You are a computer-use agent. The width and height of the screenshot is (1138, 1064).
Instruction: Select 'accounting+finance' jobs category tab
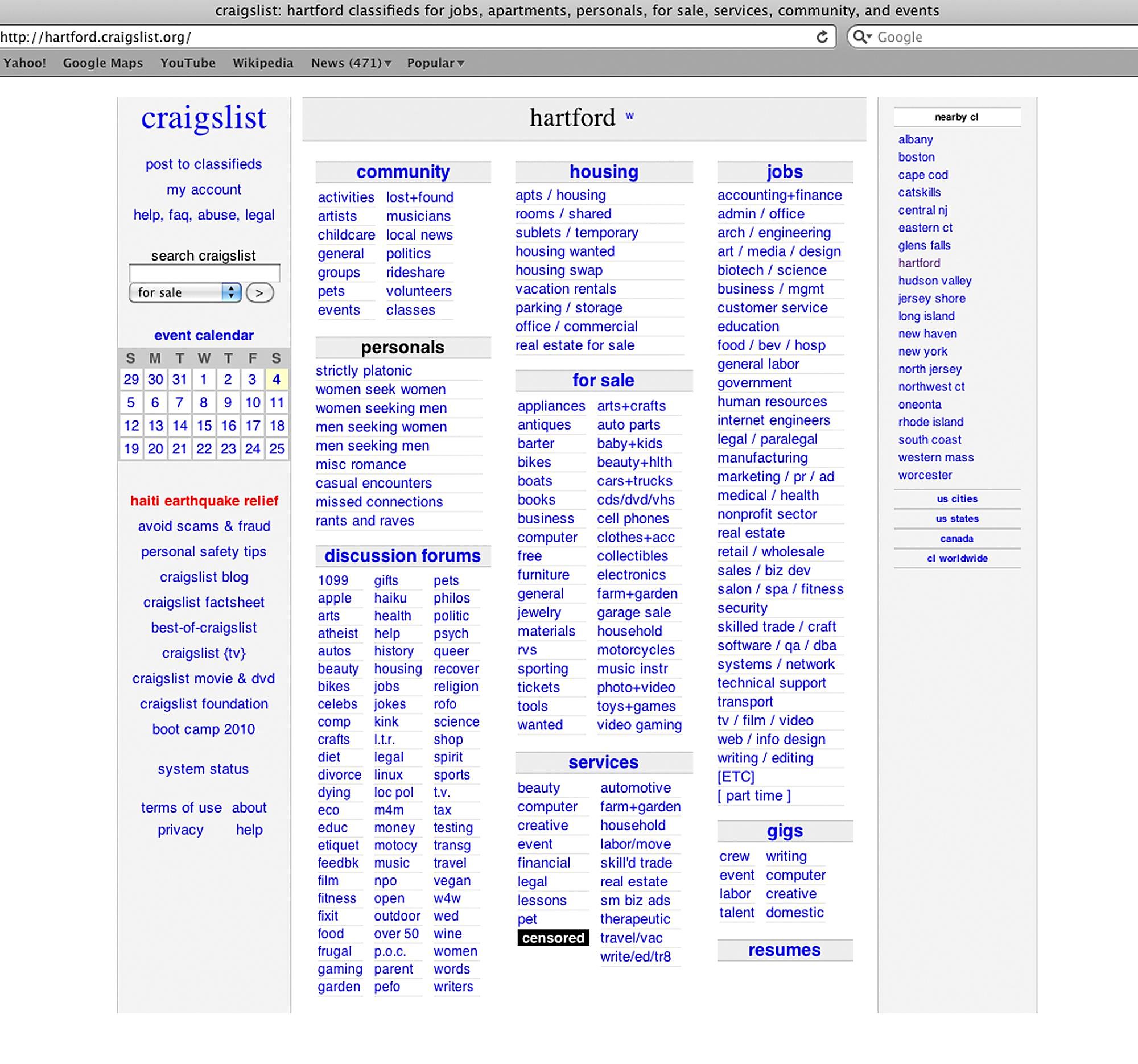click(780, 195)
